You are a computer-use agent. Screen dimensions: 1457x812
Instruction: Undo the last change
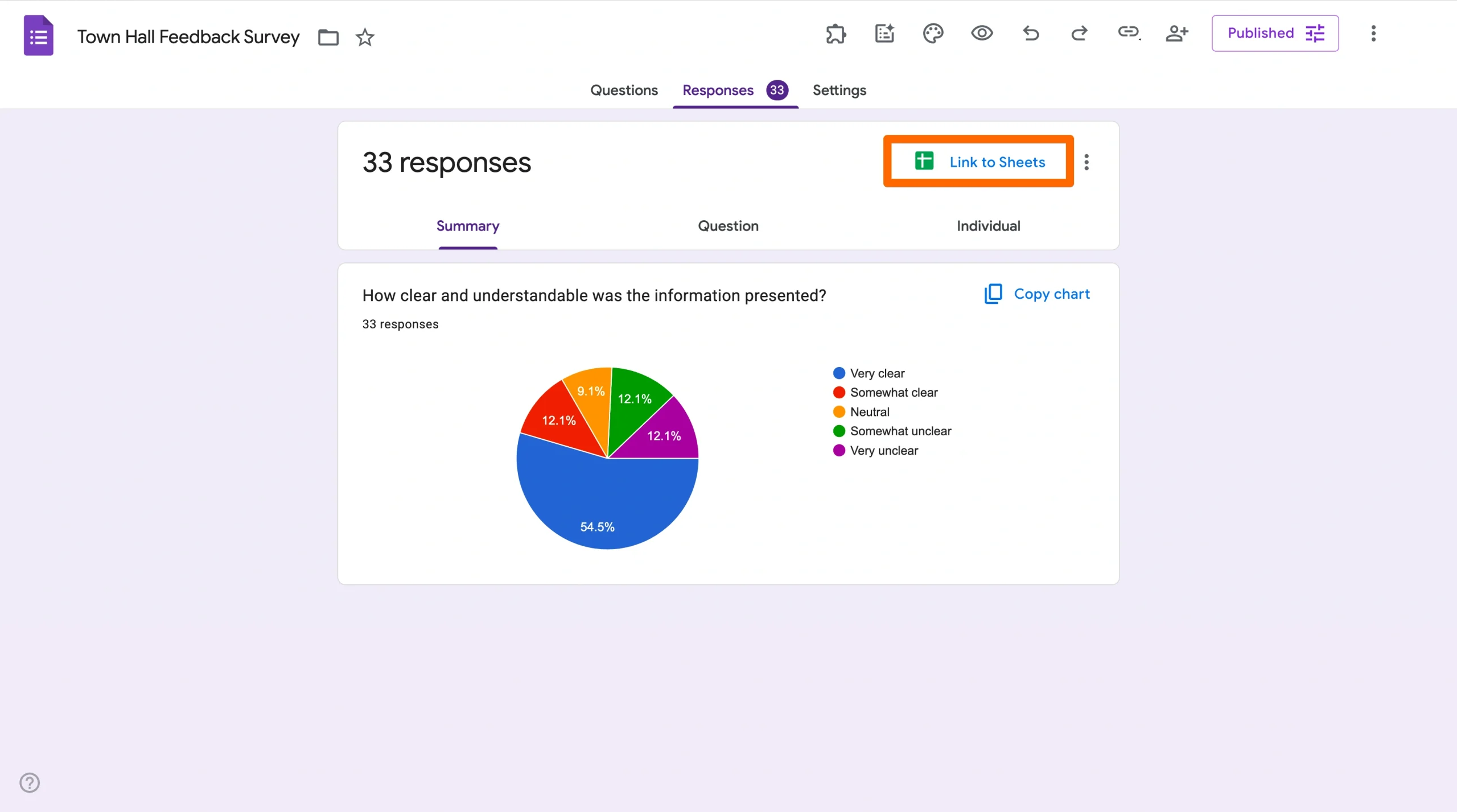click(x=1031, y=34)
